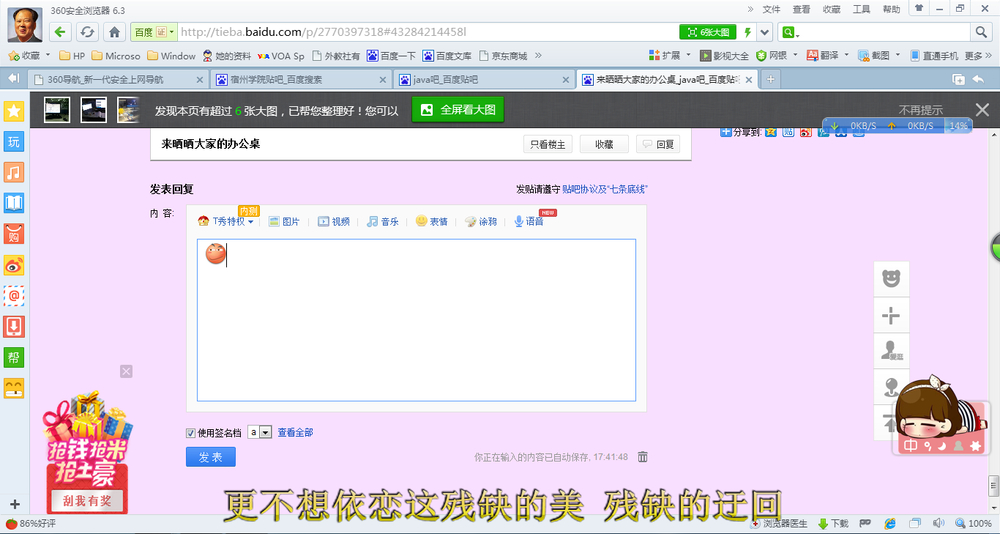Image resolution: width=1000 pixels, height=534 pixels.
Task: Open the 涂鸦 doodle tool
Action: pos(481,221)
